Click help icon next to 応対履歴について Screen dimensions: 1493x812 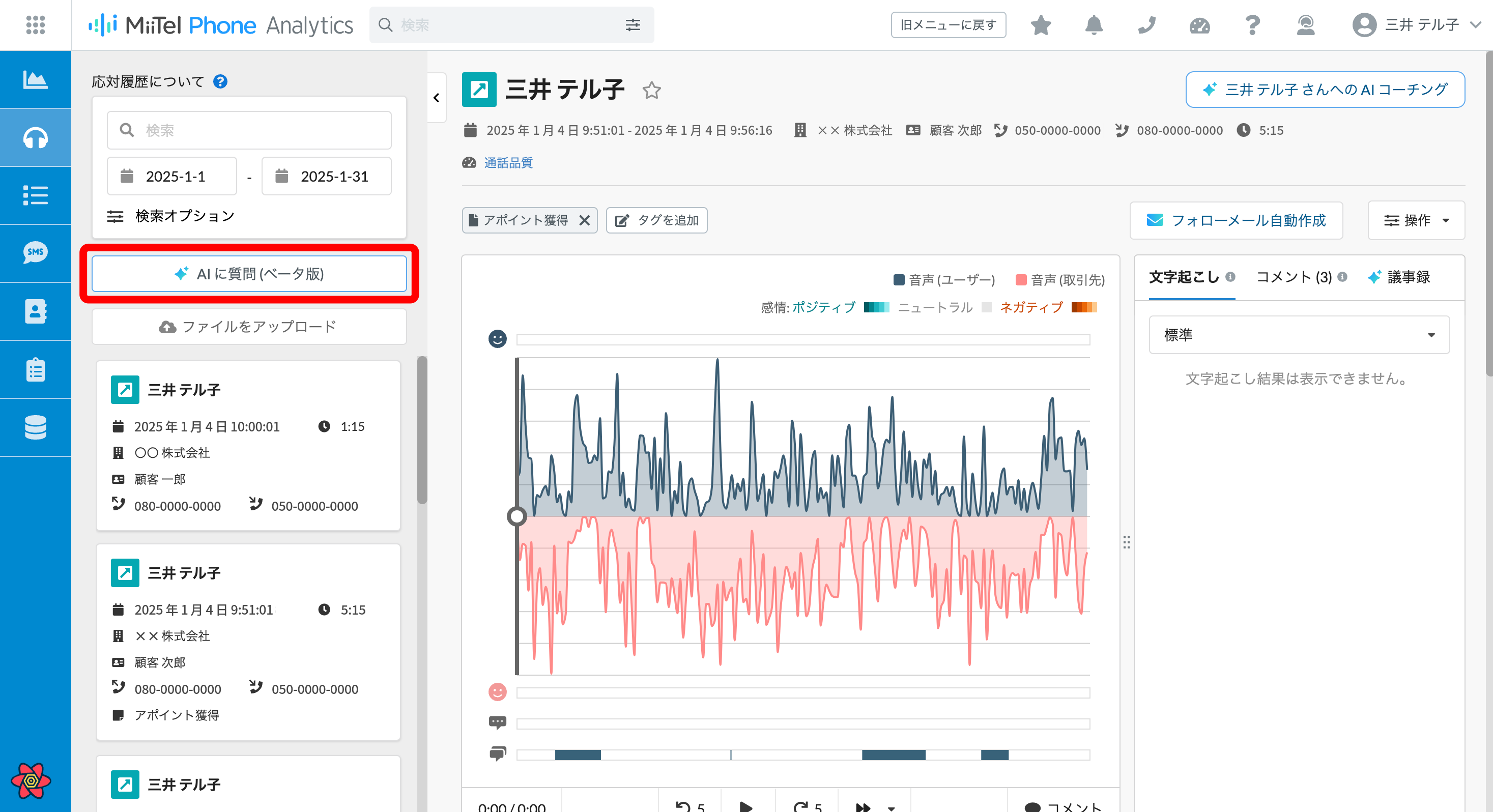[x=220, y=82]
